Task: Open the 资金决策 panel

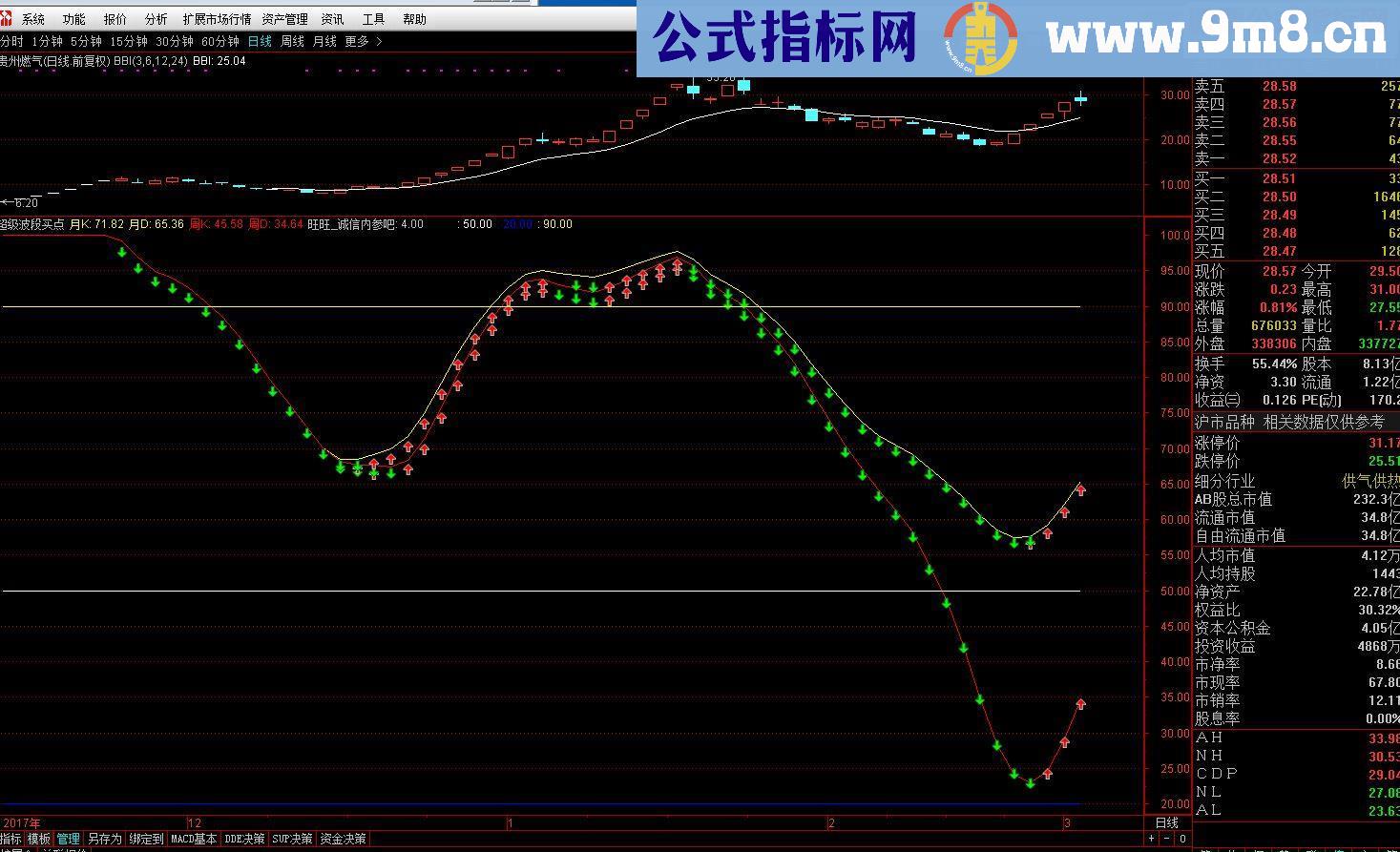Action: [x=341, y=838]
